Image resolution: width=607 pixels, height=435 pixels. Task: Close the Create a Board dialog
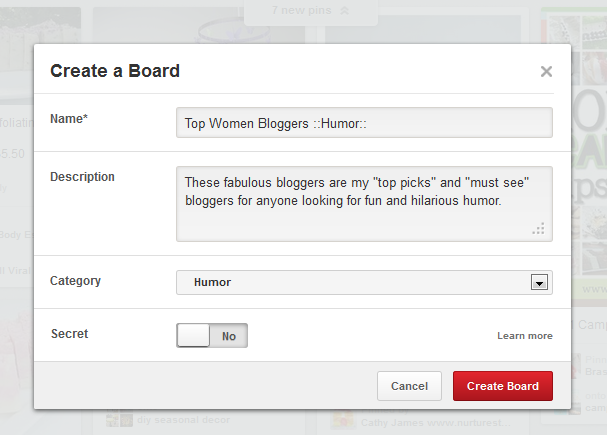[546, 71]
